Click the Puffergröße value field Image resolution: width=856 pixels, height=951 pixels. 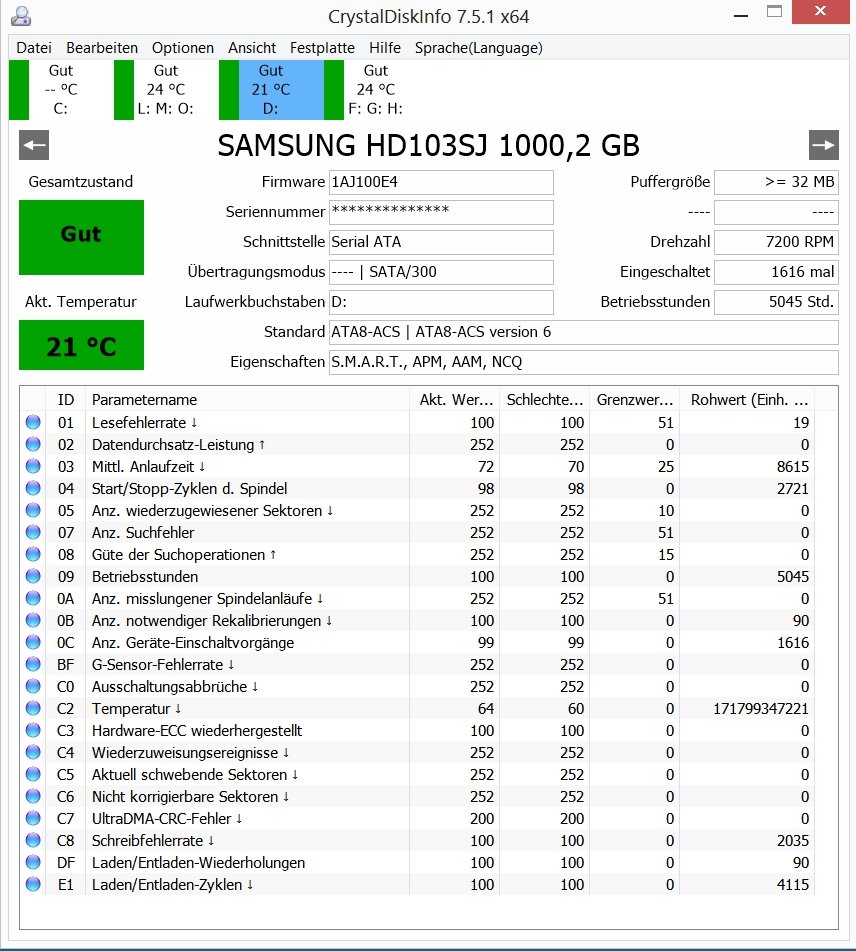point(777,182)
